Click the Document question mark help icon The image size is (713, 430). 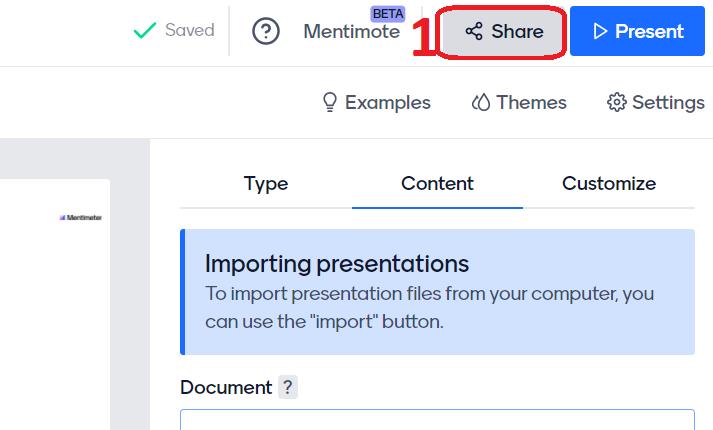287,387
